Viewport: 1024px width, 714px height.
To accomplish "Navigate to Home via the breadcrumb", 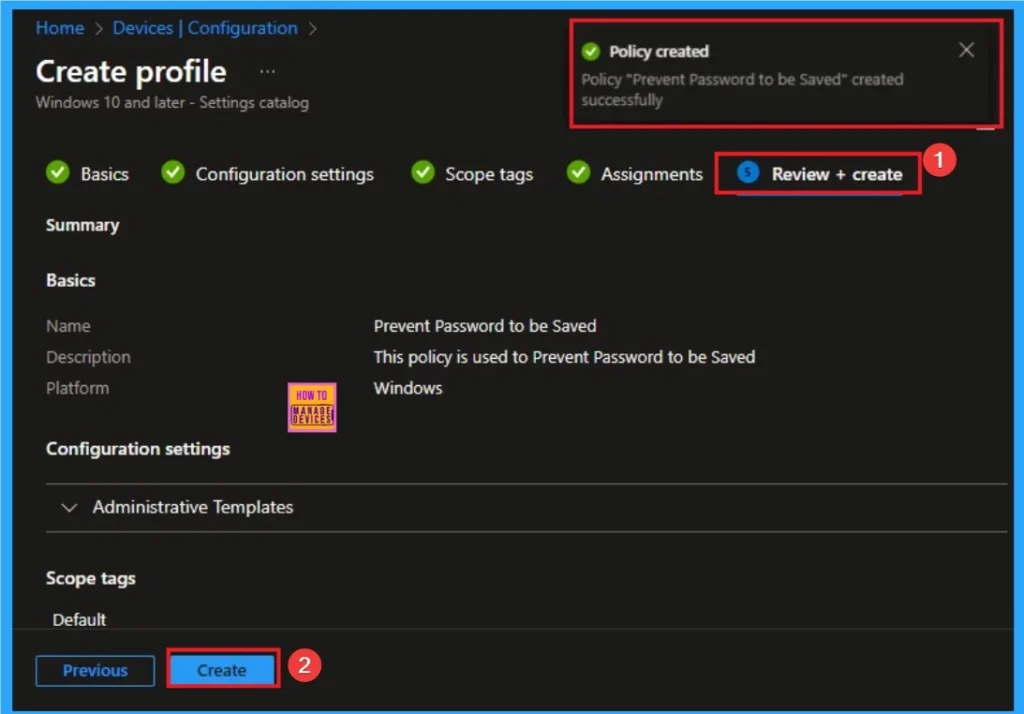I will click(58, 28).
